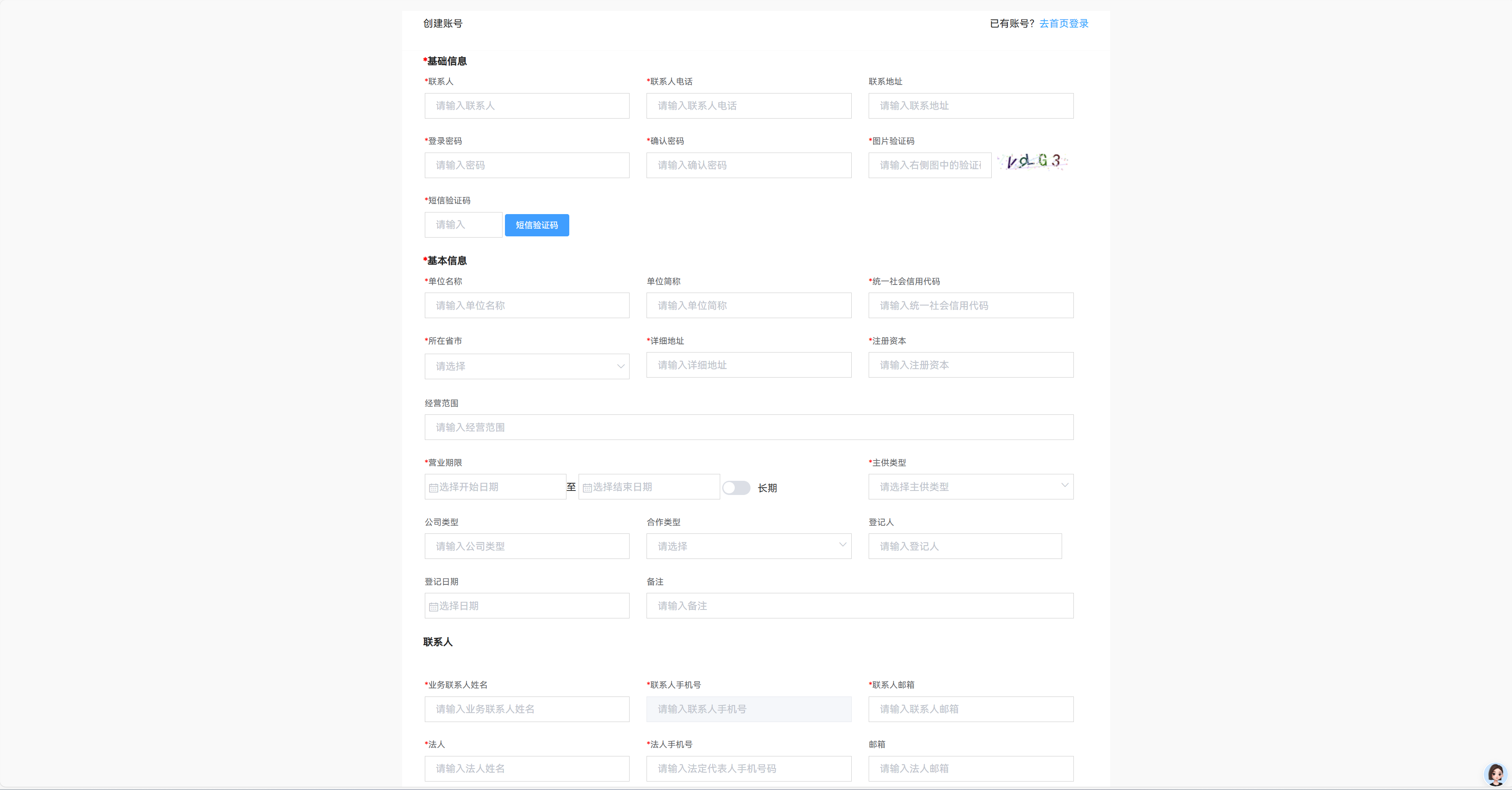Toggle the 长期 switch

(736, 488)
